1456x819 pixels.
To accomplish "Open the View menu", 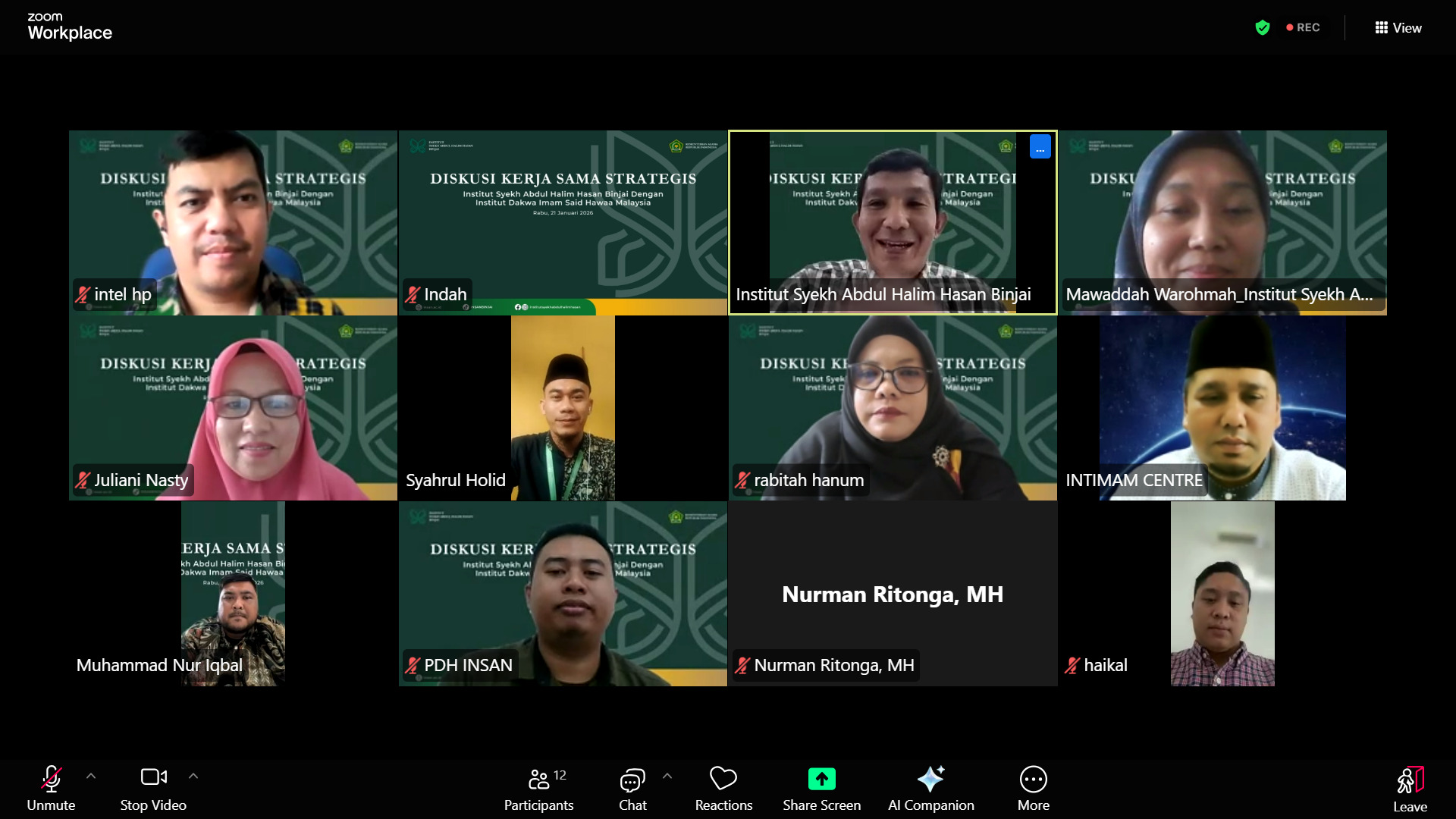I will (1398, 27).
